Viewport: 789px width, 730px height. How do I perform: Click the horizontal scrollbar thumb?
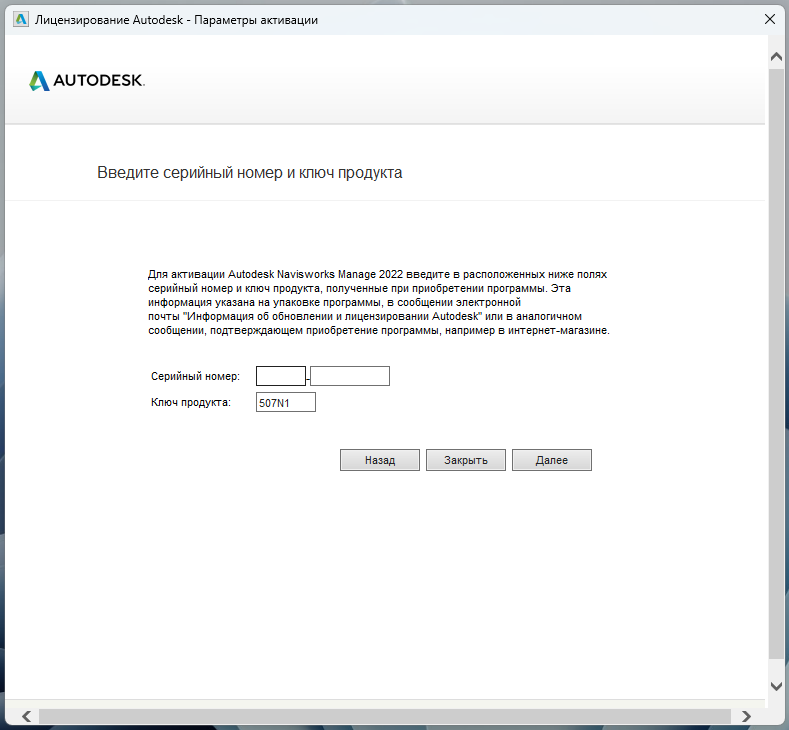(x=385, y=716)
